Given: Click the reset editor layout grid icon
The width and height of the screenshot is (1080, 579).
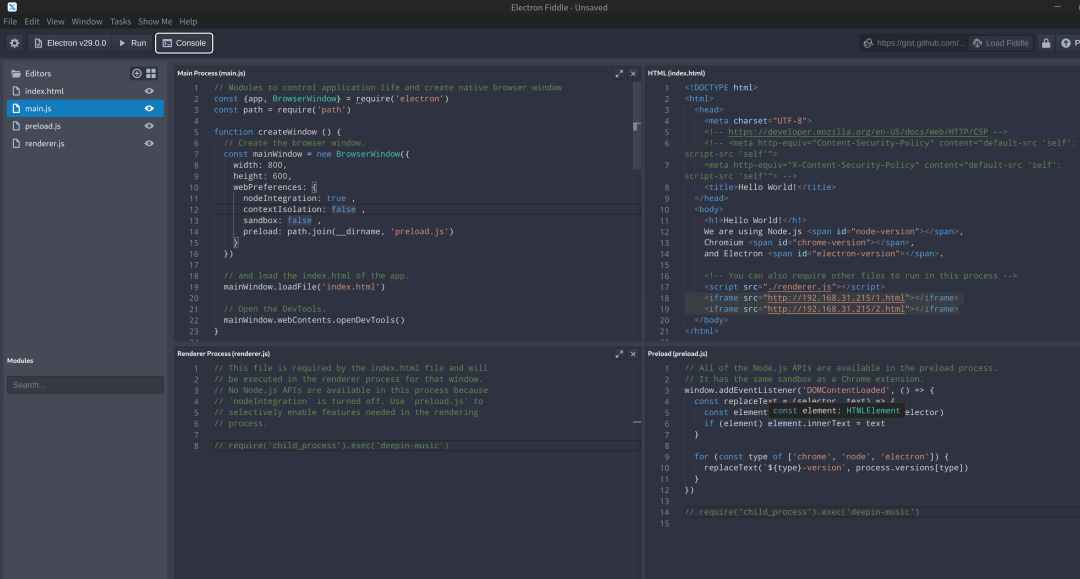Looking at the screenshot, I should 151,73.
